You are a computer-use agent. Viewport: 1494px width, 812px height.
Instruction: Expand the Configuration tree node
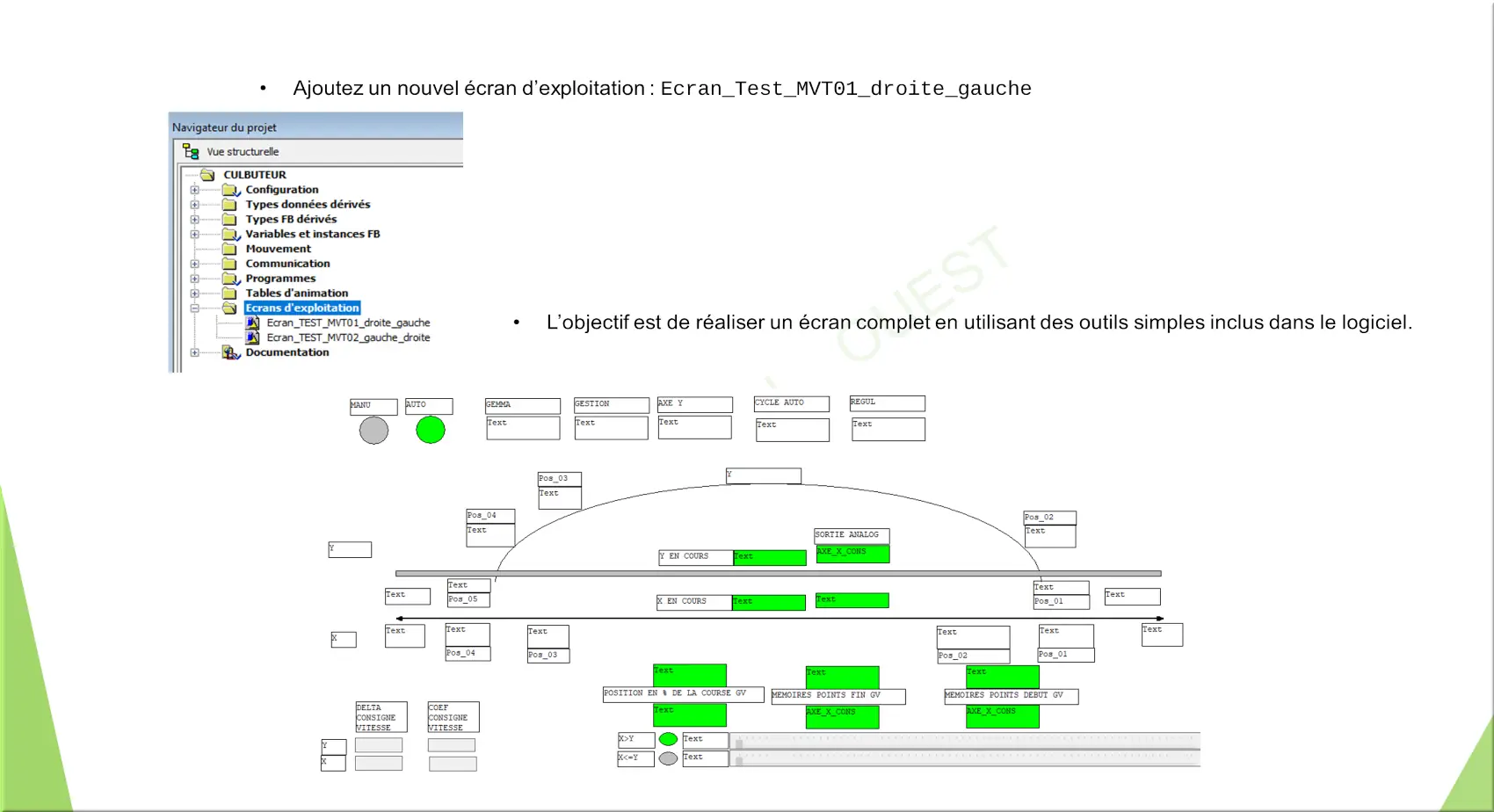[194, 190]
